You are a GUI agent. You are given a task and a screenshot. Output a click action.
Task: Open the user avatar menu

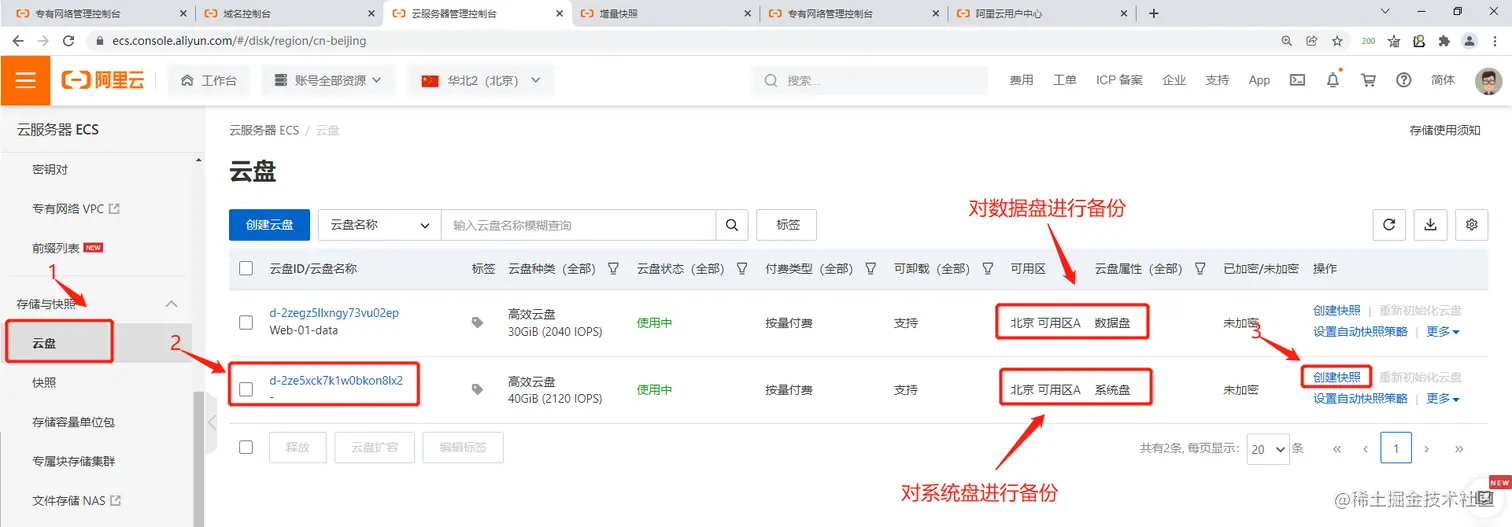click(1488, 81)
